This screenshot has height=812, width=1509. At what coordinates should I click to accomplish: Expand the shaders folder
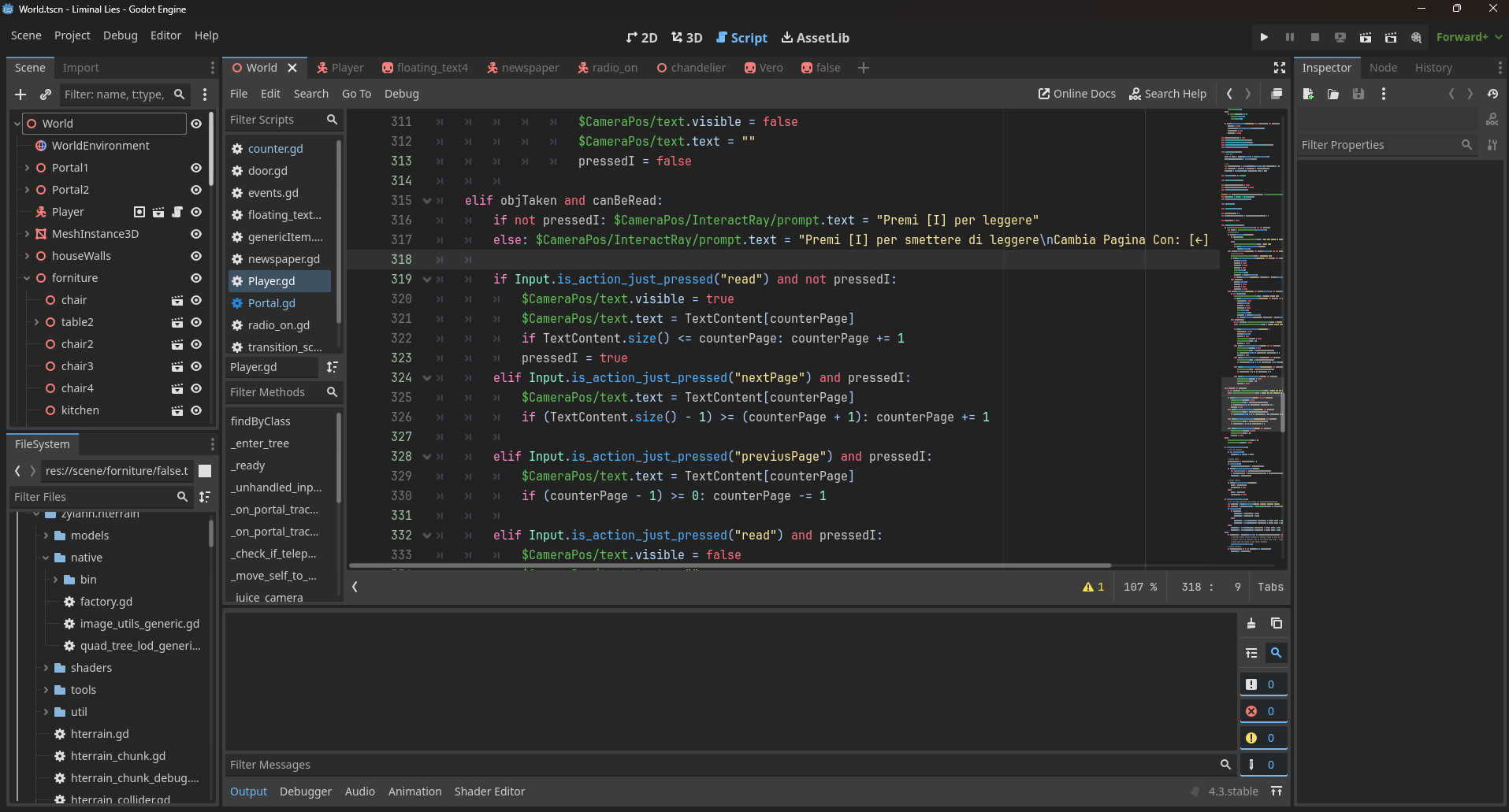pos(46,668)
